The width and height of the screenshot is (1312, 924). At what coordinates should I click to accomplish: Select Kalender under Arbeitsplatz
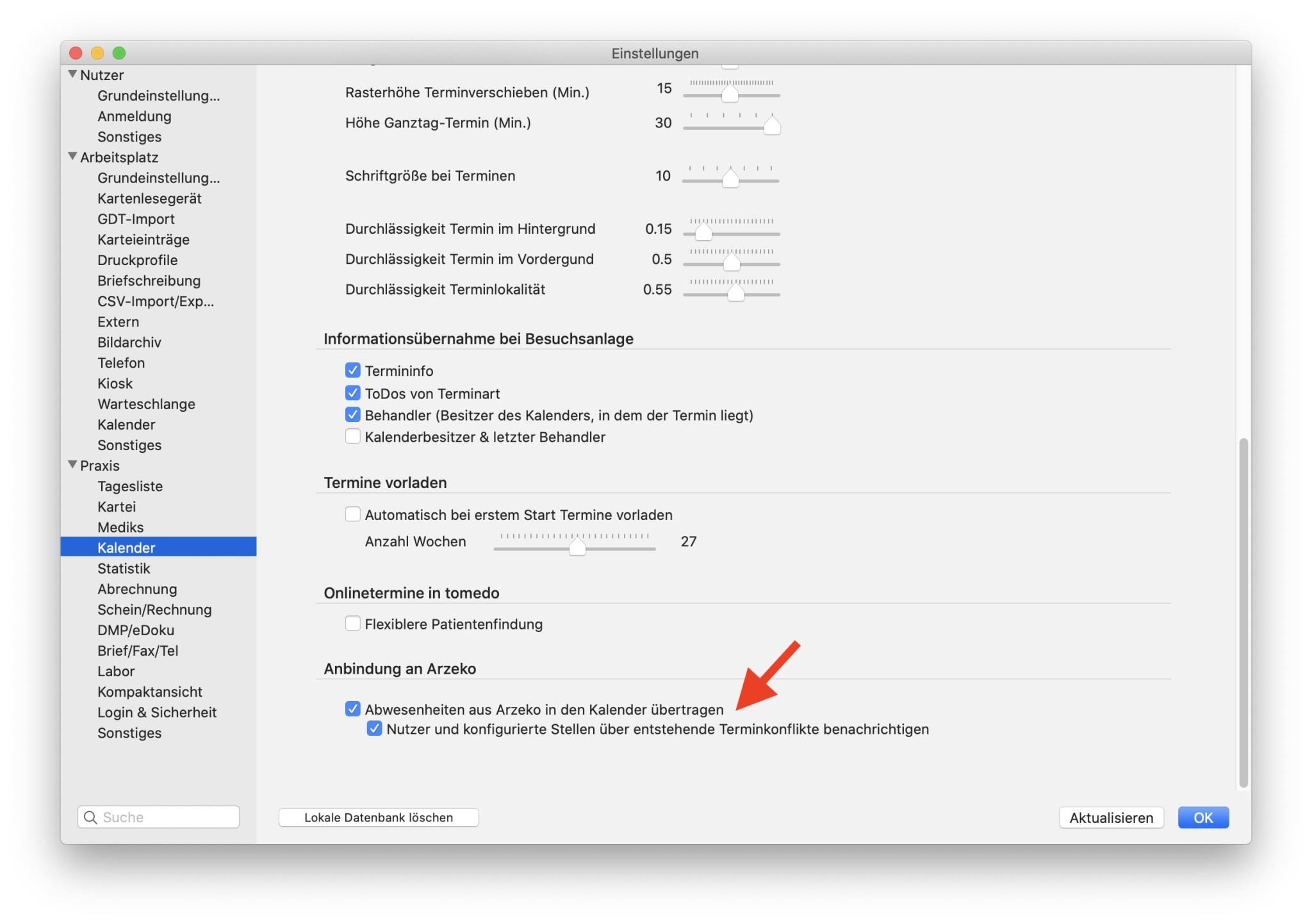pos(126,424)
